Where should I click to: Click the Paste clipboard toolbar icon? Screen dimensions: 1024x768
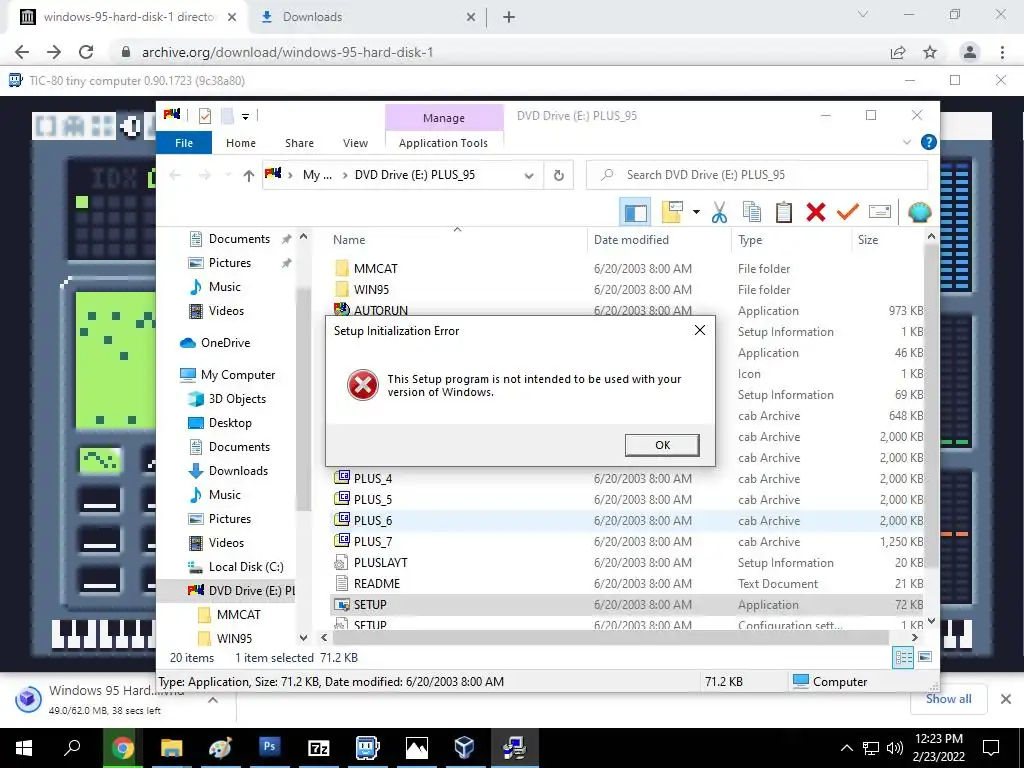(x=784, y=212)
